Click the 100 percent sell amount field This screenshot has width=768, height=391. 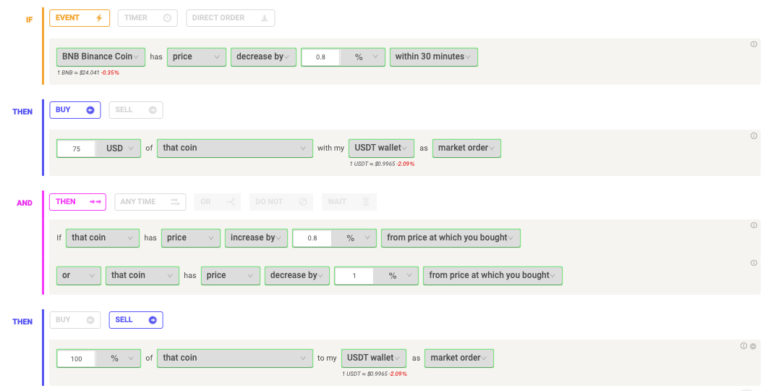click(76, 359)
